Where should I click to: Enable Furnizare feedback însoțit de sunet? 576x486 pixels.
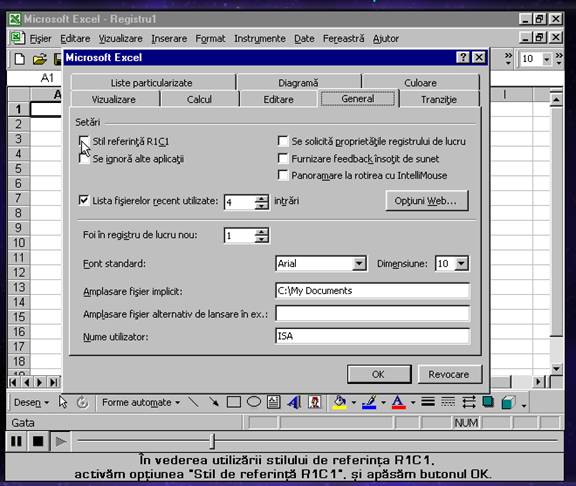click(x=283, y=159)
